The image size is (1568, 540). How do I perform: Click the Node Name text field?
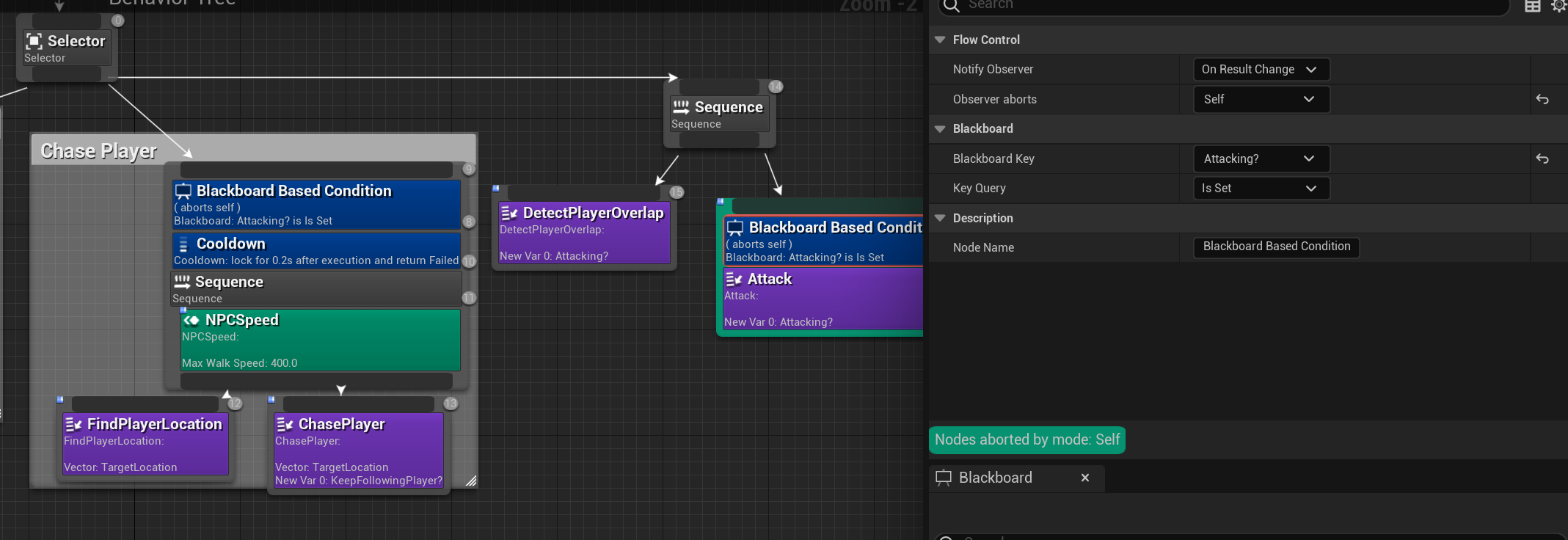pyautogui.click(x=1276, y=247)
